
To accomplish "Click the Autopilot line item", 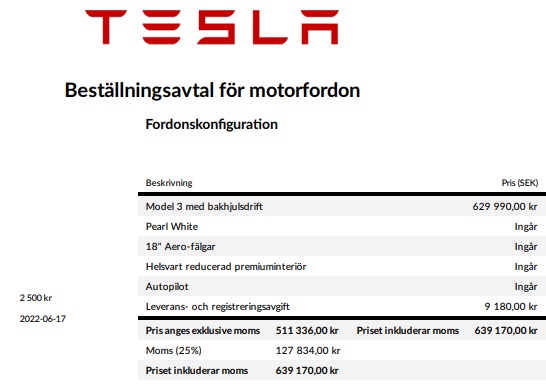I will coord(167,286).
